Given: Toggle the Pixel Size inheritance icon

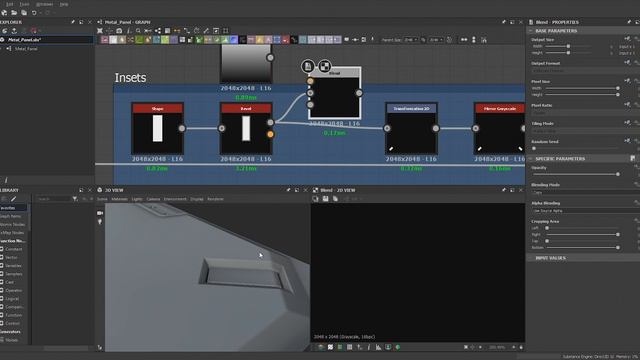Looking at the screenshot, I should pos(627,81).
